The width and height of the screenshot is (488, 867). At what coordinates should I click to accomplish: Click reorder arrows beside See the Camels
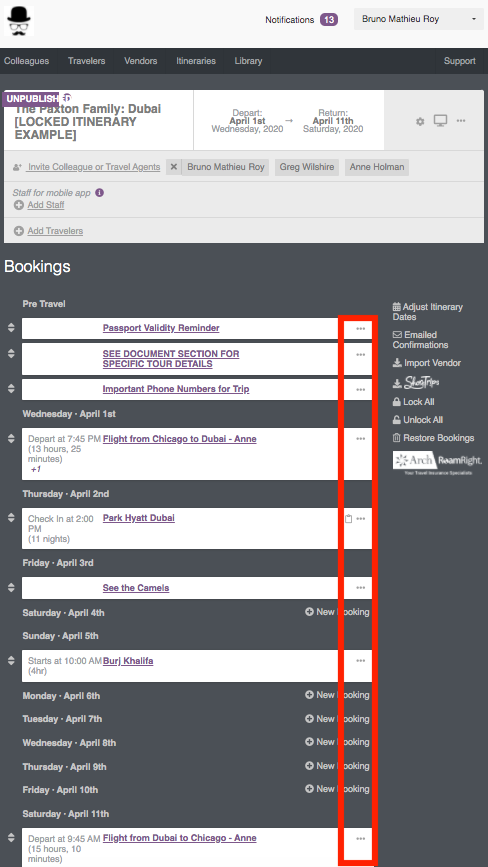[11, 587]
